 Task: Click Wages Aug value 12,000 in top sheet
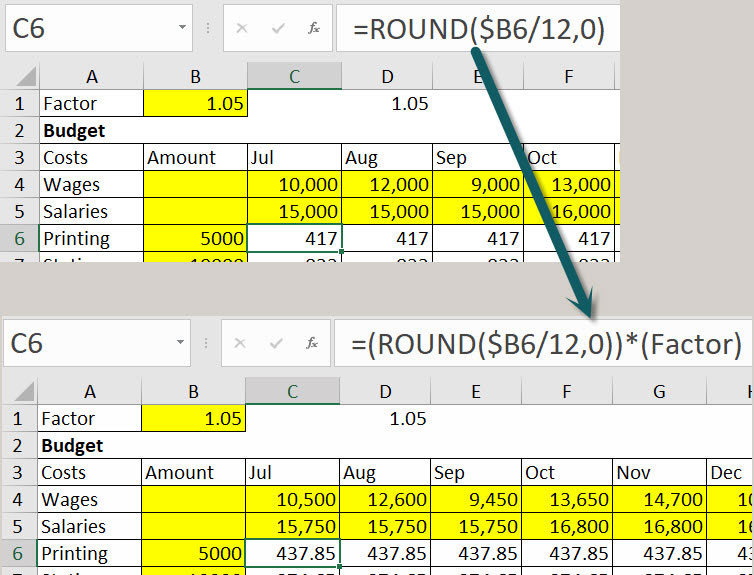387,184
